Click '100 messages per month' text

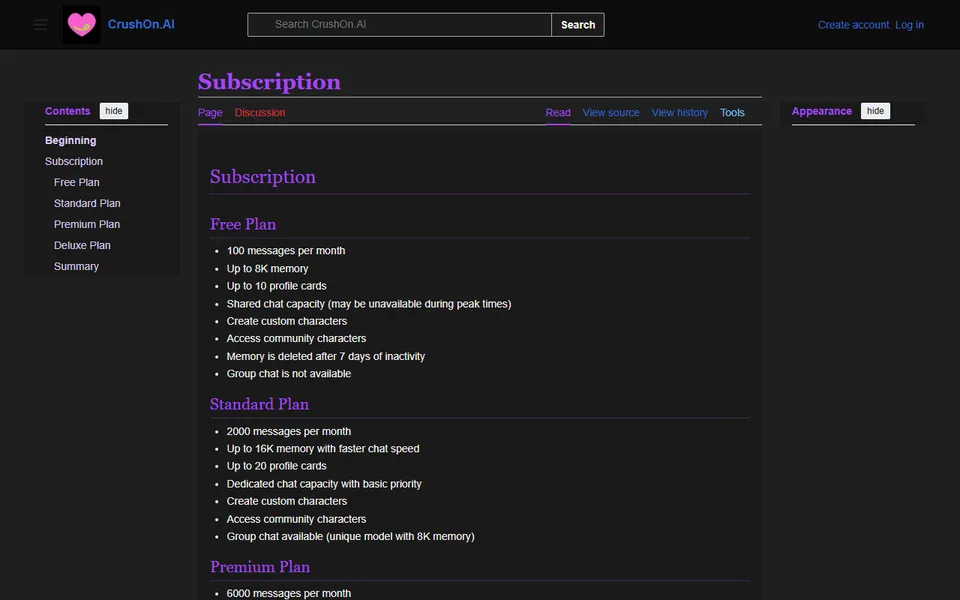coord(286,250)
